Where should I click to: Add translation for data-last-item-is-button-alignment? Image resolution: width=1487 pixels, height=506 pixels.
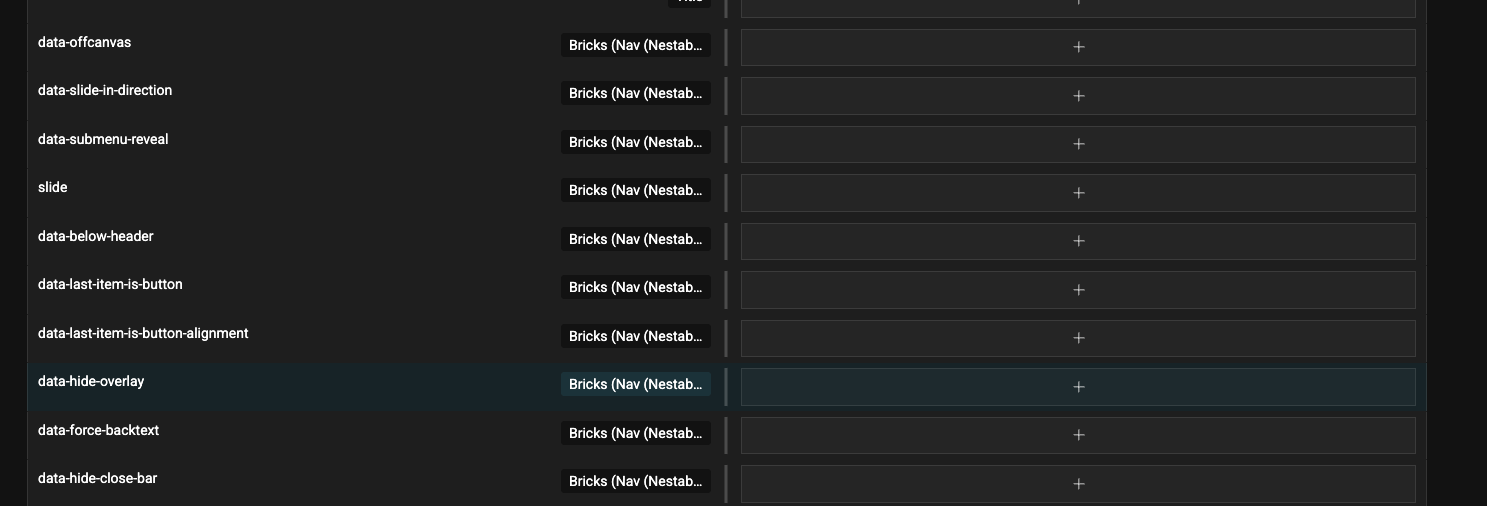tap(1078, 338)
